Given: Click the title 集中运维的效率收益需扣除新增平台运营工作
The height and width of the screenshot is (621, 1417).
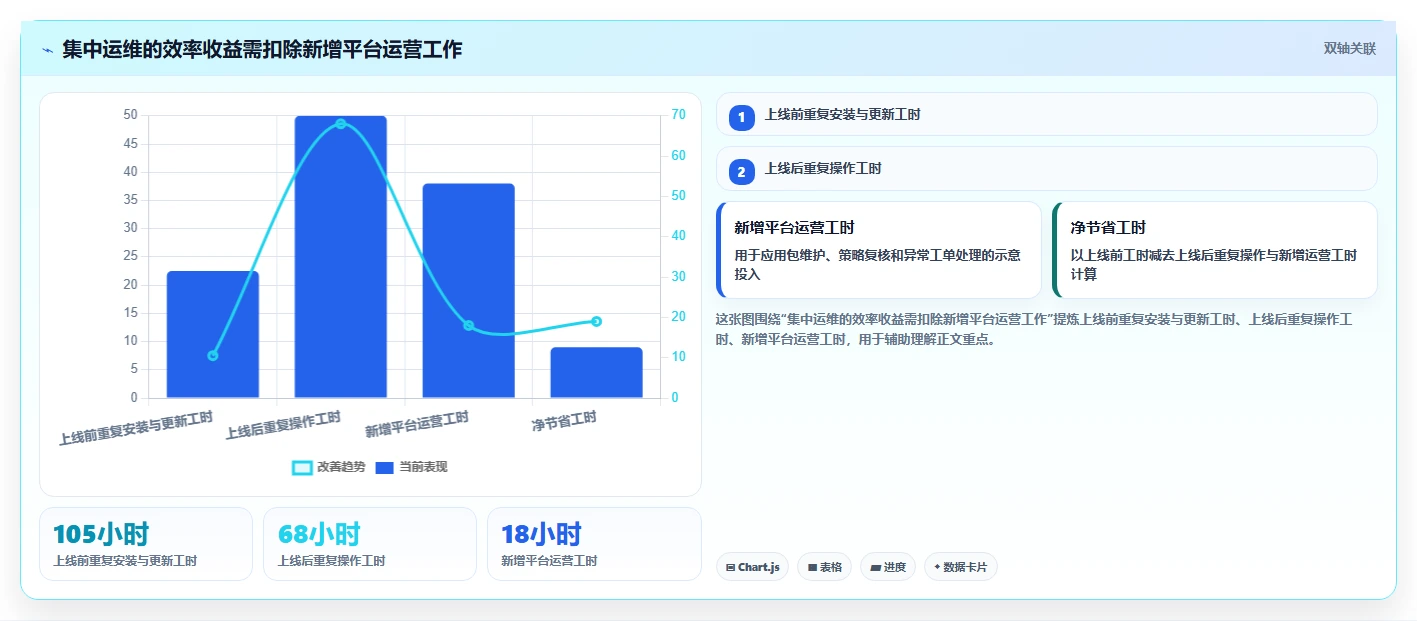Looking at the screenshot, I should tap(262, 49).
